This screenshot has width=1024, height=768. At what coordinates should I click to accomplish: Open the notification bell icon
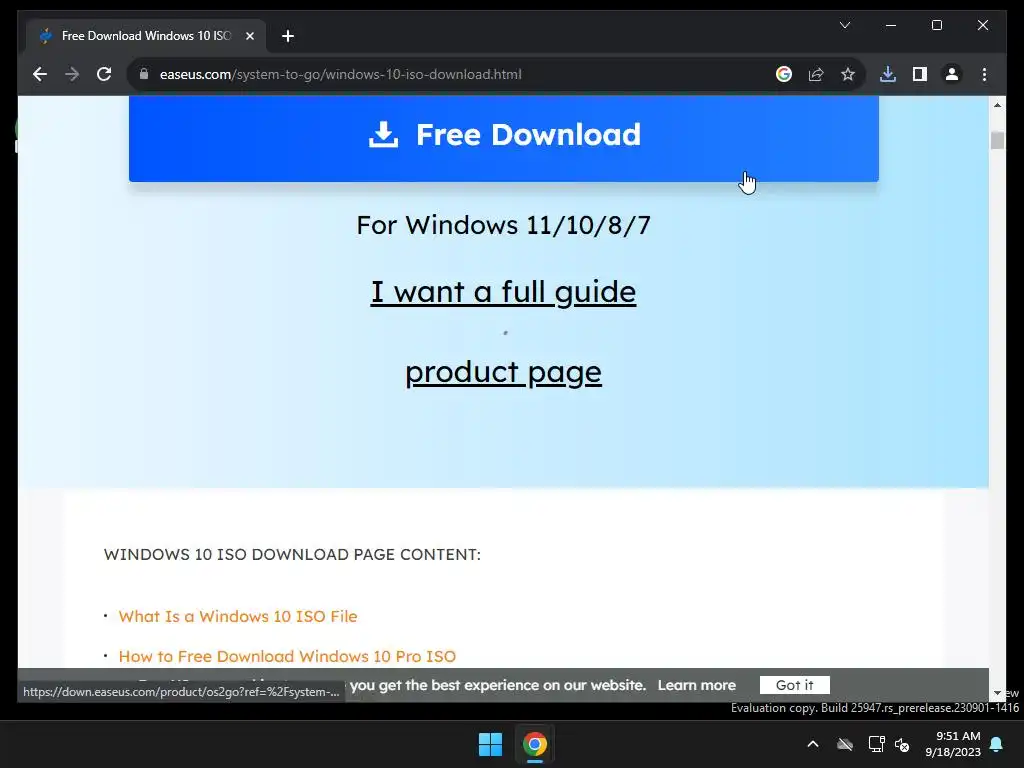point(997,744)
